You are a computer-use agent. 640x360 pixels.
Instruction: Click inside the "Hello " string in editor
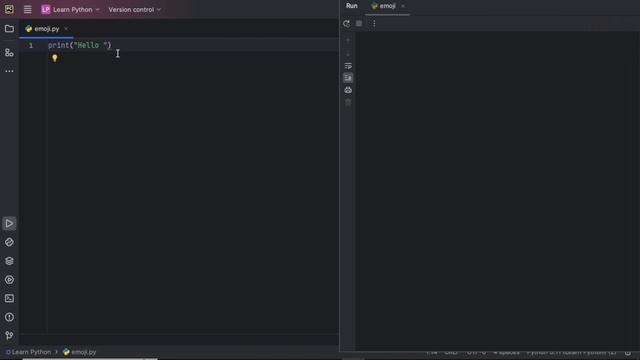91,45
